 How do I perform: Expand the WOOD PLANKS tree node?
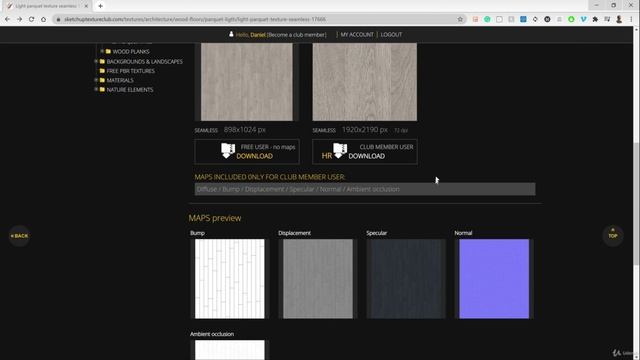point(102,51)
